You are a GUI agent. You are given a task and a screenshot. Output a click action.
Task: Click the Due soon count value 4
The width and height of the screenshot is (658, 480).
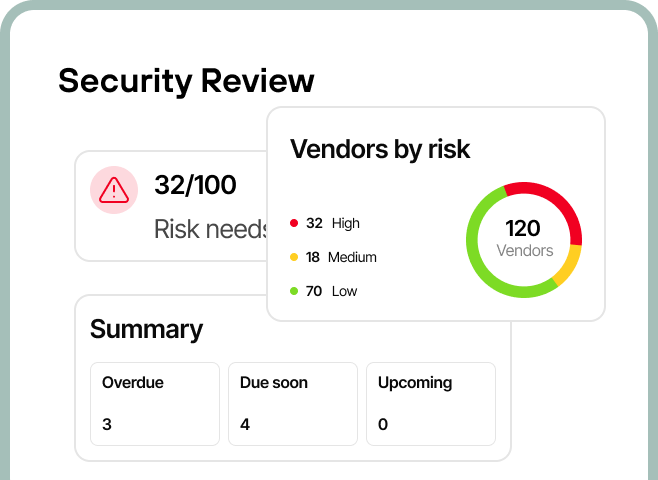(x=245, y=424)
